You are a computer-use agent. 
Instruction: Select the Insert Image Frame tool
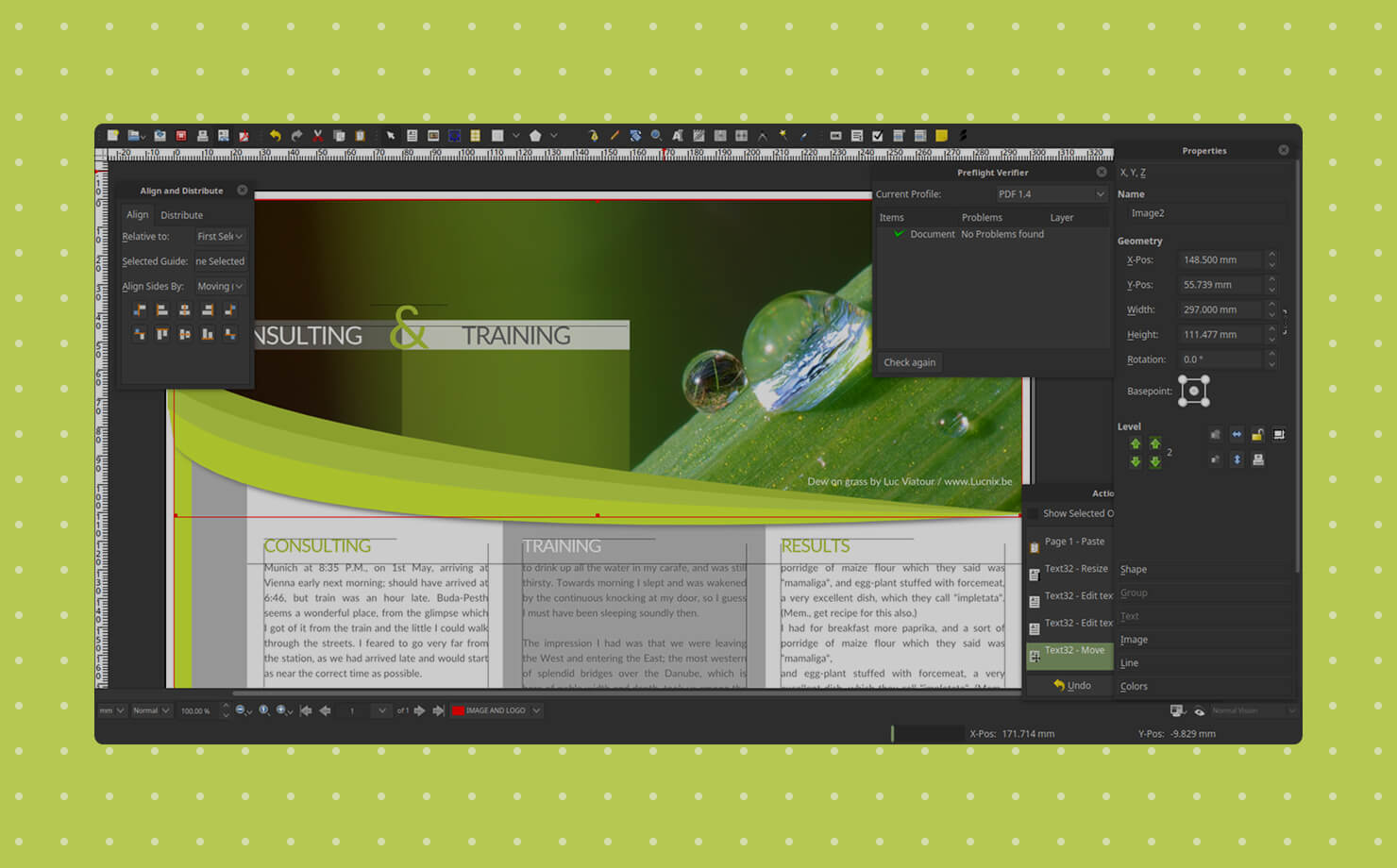432,135
